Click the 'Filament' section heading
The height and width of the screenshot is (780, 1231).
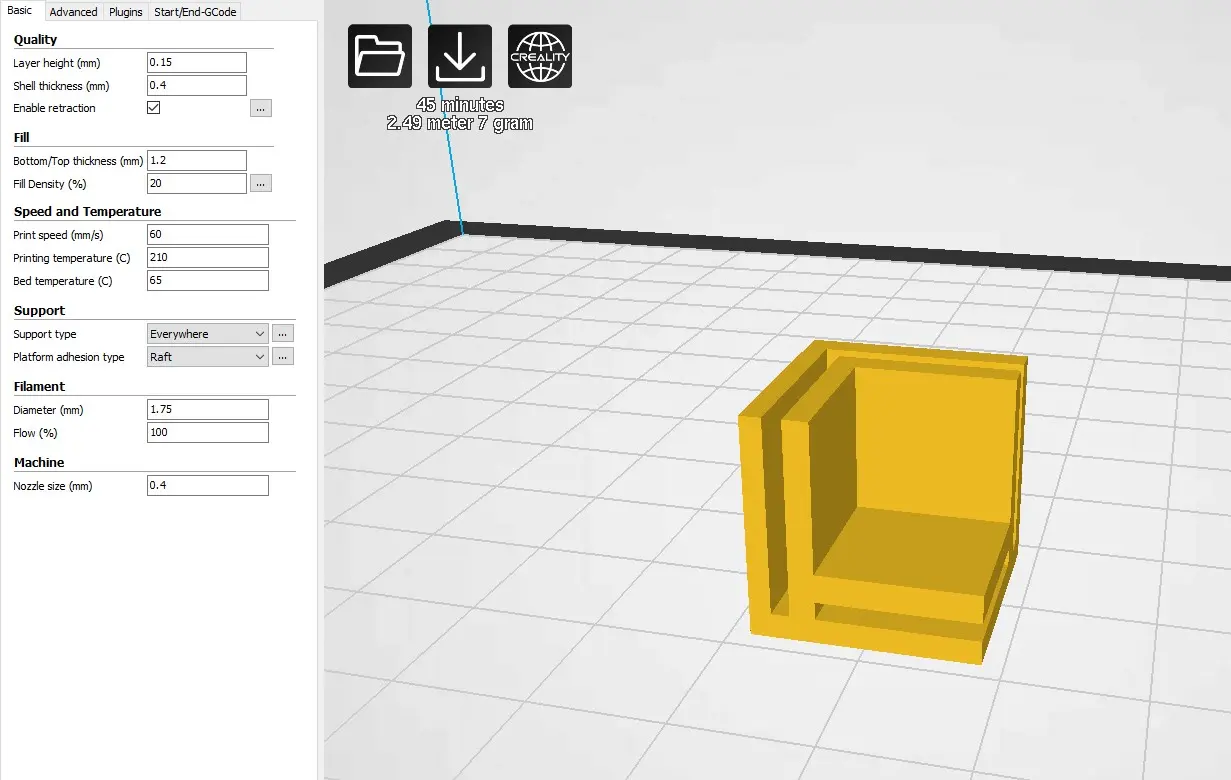click(x=39, y=386)
